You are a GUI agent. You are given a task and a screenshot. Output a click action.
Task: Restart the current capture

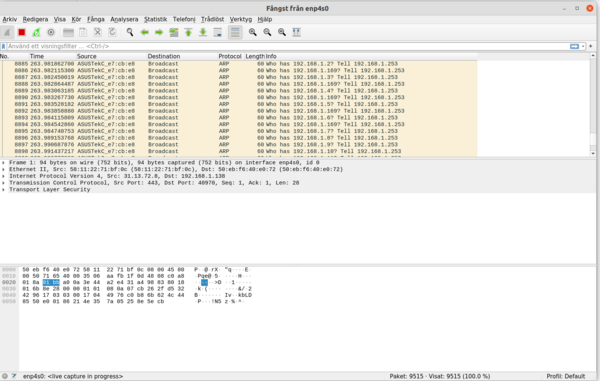coord(36,33)
